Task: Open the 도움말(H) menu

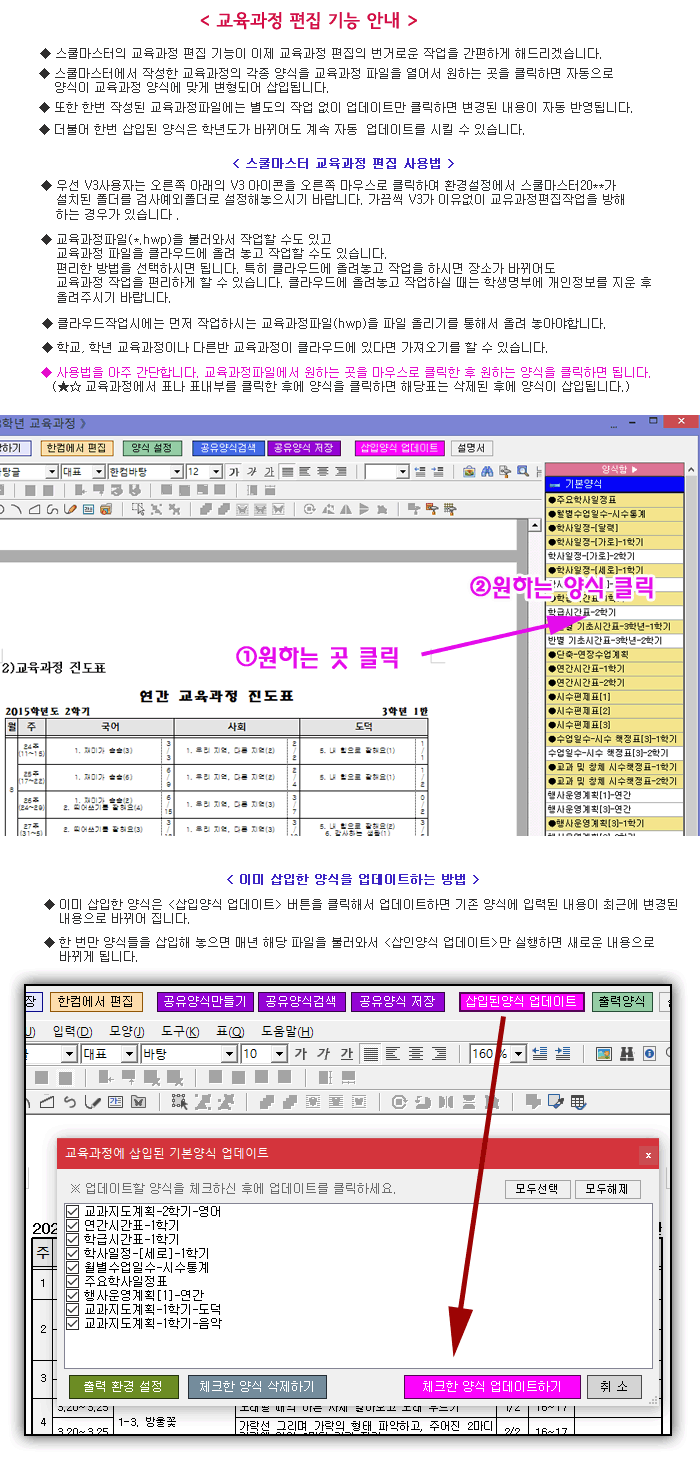Action: point(287,1031)
